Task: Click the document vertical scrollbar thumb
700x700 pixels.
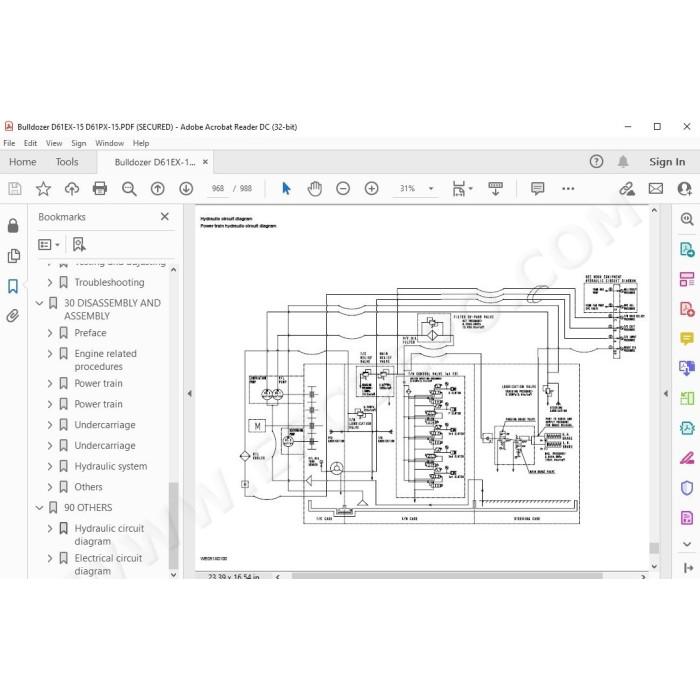Action: [654, 548]
